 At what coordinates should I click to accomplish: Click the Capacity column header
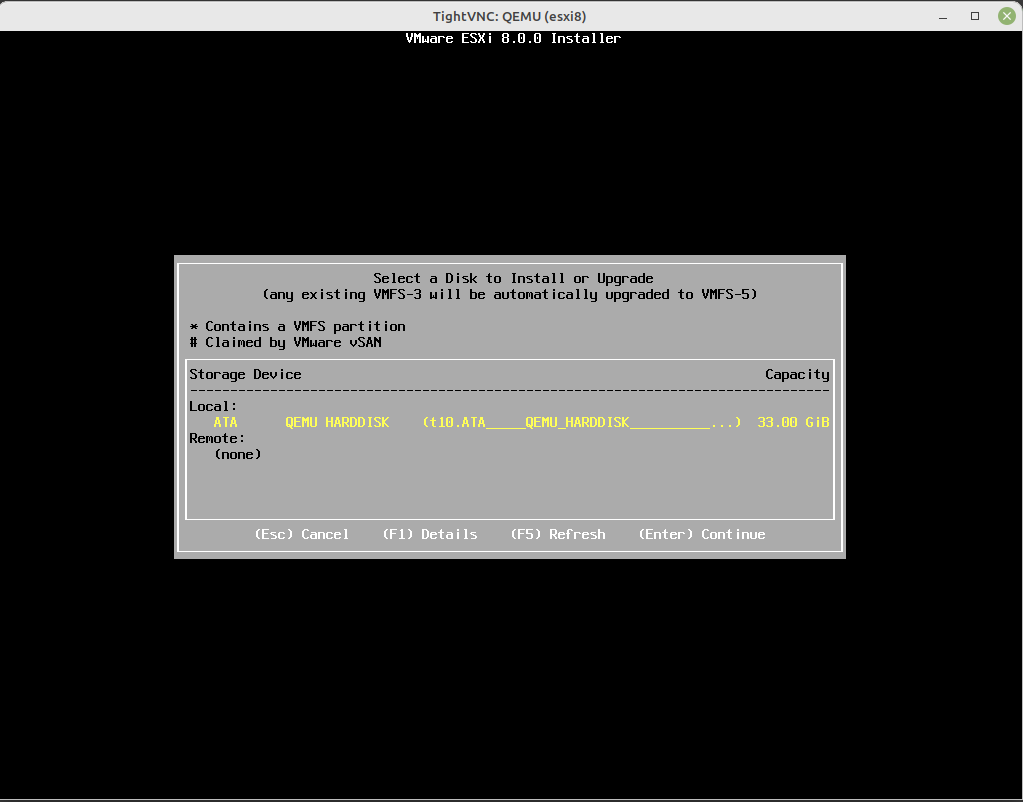pyautogui.click(x=797, y=375)
